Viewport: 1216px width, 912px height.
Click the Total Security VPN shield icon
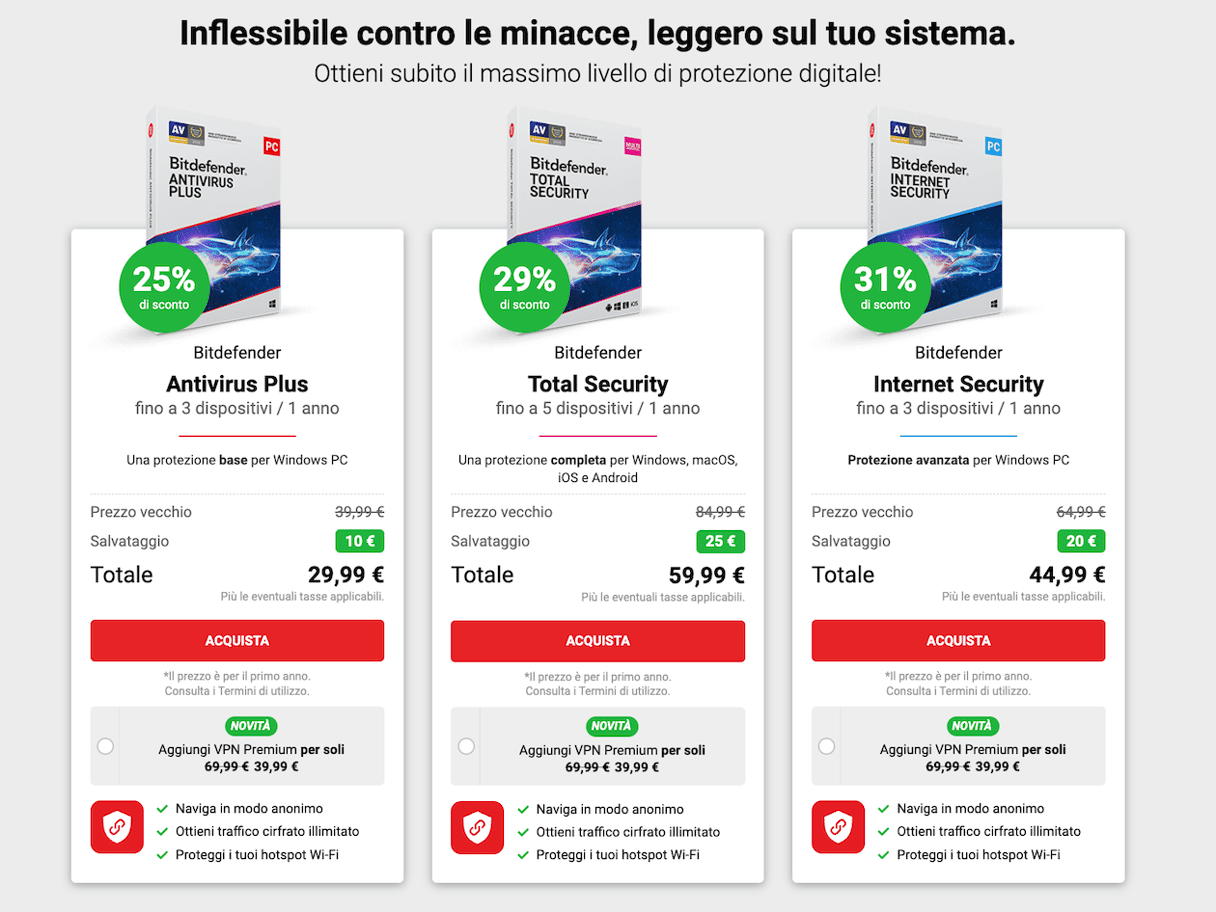(x=477, y=827)
